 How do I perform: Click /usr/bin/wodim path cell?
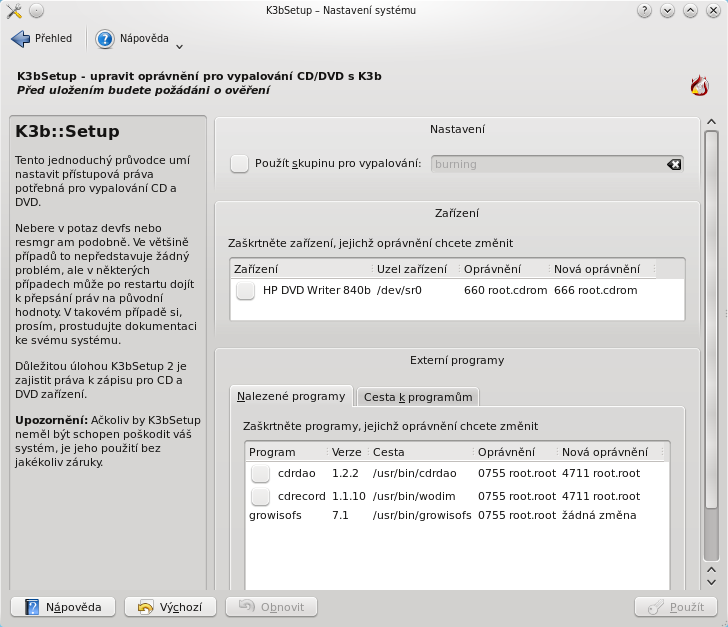click(414, 496)
